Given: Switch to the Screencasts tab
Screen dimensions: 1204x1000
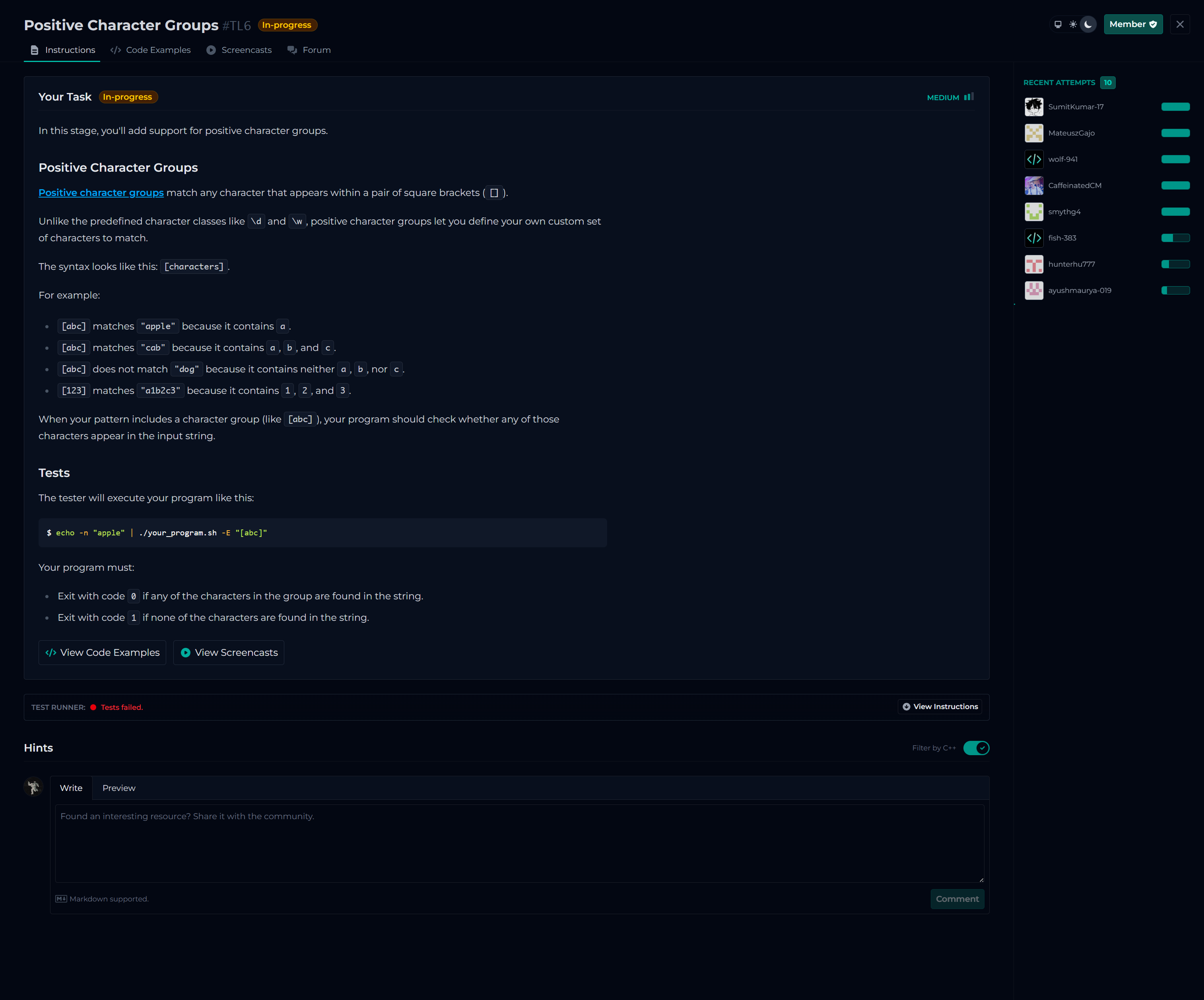Looking at the screenshot, I should coord(239,50).
